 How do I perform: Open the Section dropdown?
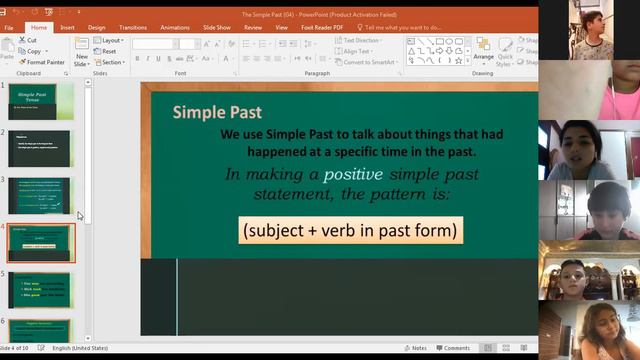(110, 62)
